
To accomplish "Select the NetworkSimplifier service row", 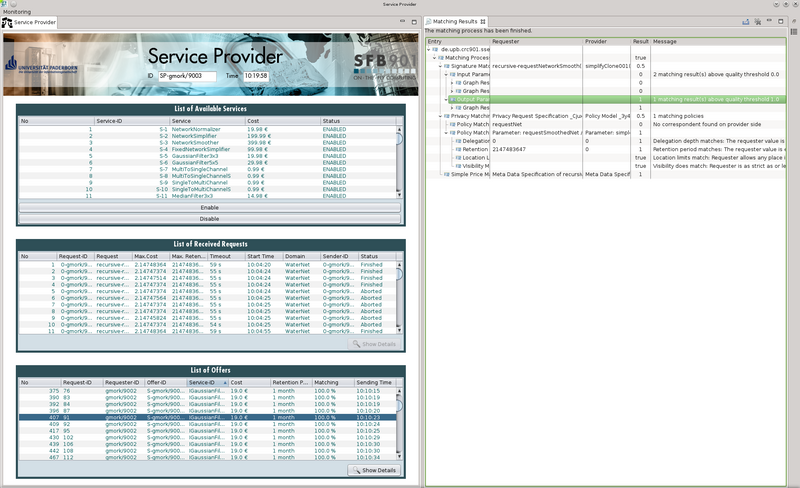I will coord(208,136).
